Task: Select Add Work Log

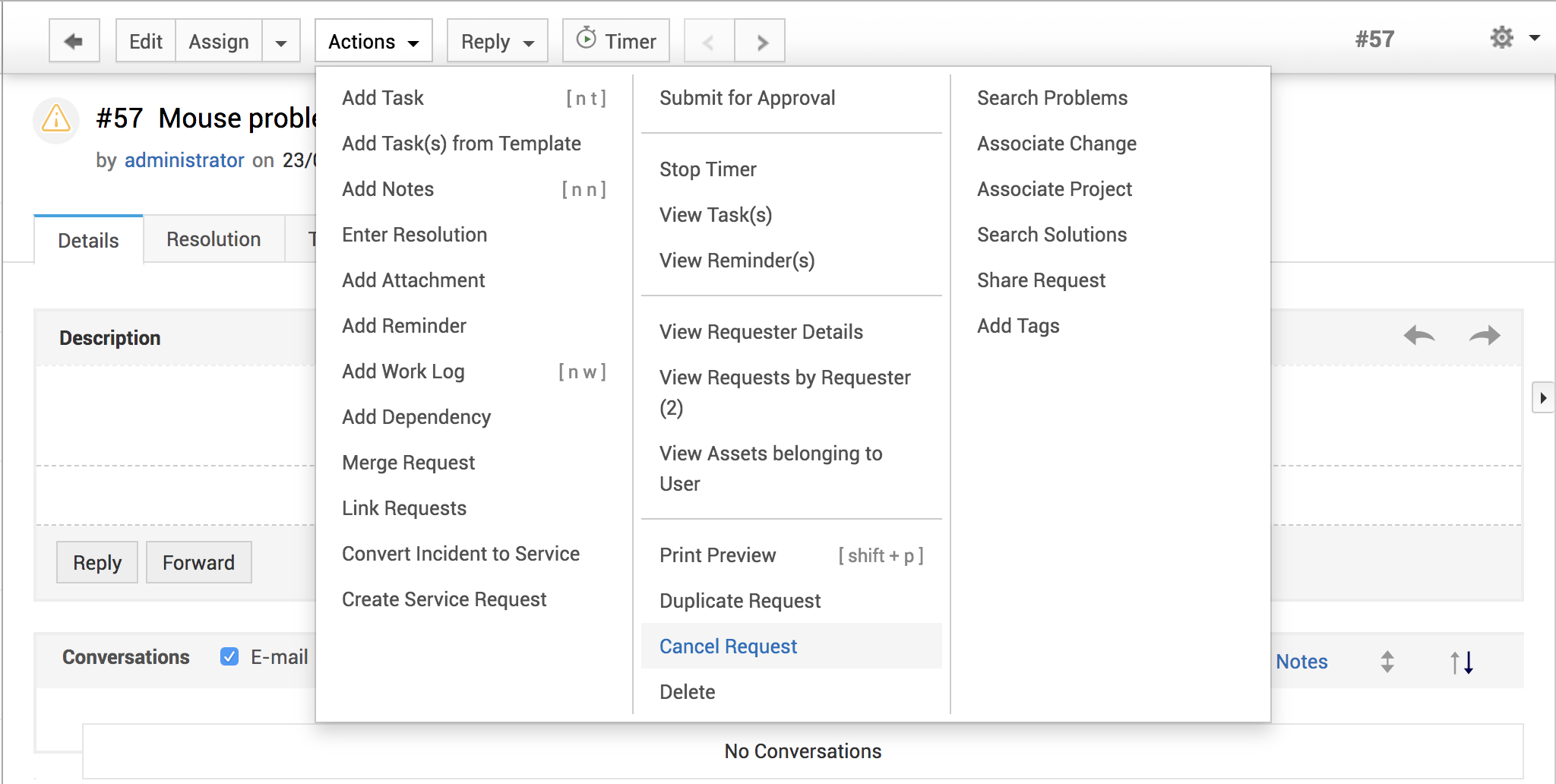Action: click(475, 371)
